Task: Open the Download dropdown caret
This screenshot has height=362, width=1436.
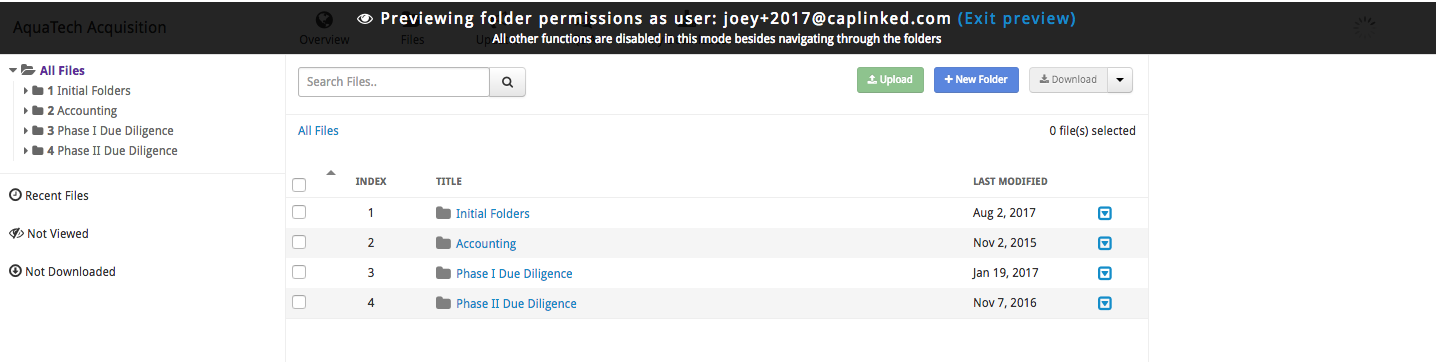Action: click(1120, 80)
